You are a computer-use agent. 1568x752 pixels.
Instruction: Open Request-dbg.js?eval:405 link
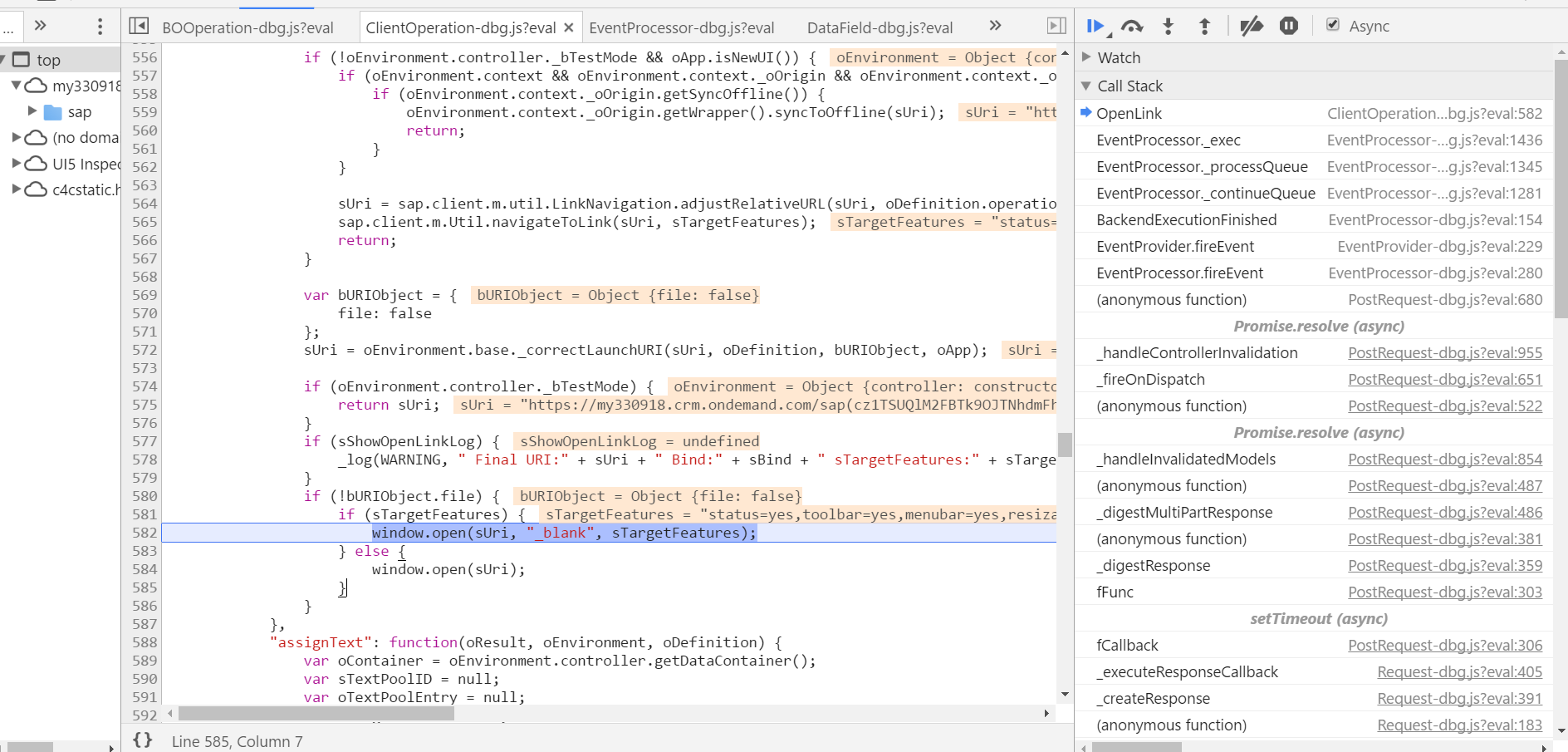click(x=1459, y=672)
